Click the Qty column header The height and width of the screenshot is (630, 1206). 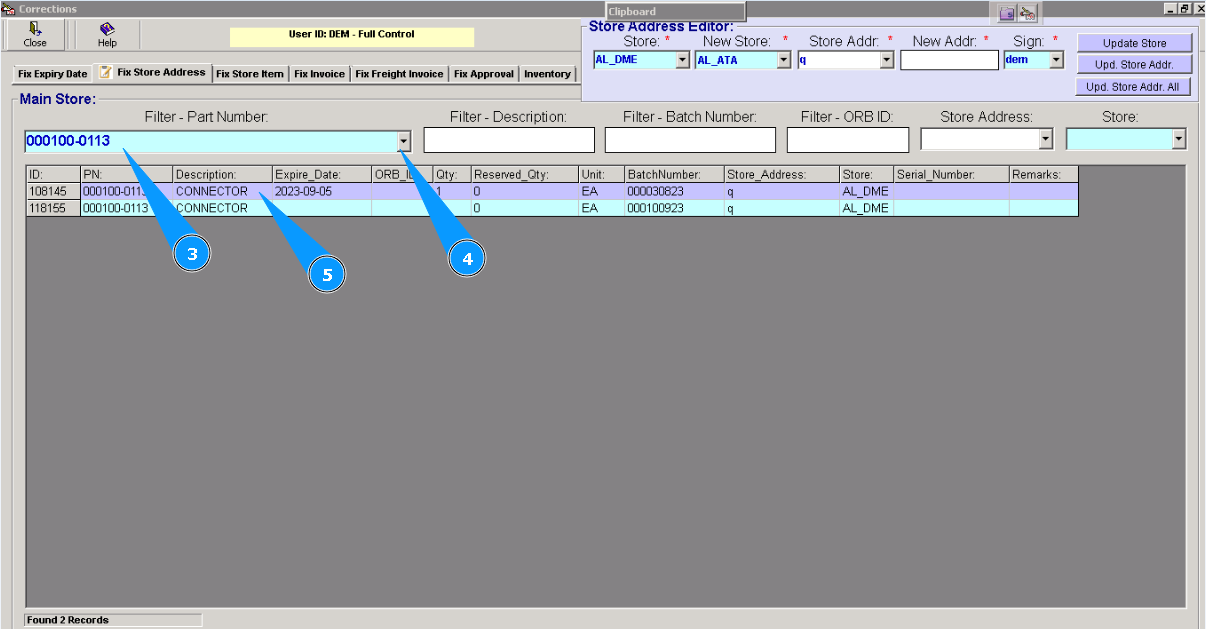(x=451, y=174)
